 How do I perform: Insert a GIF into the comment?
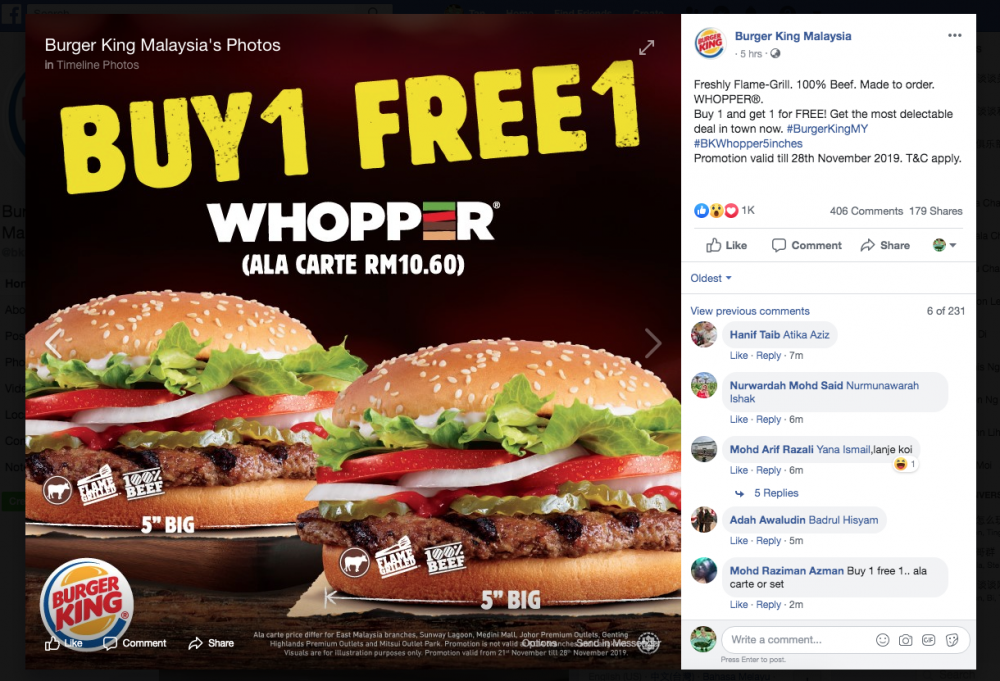[929, 640]
